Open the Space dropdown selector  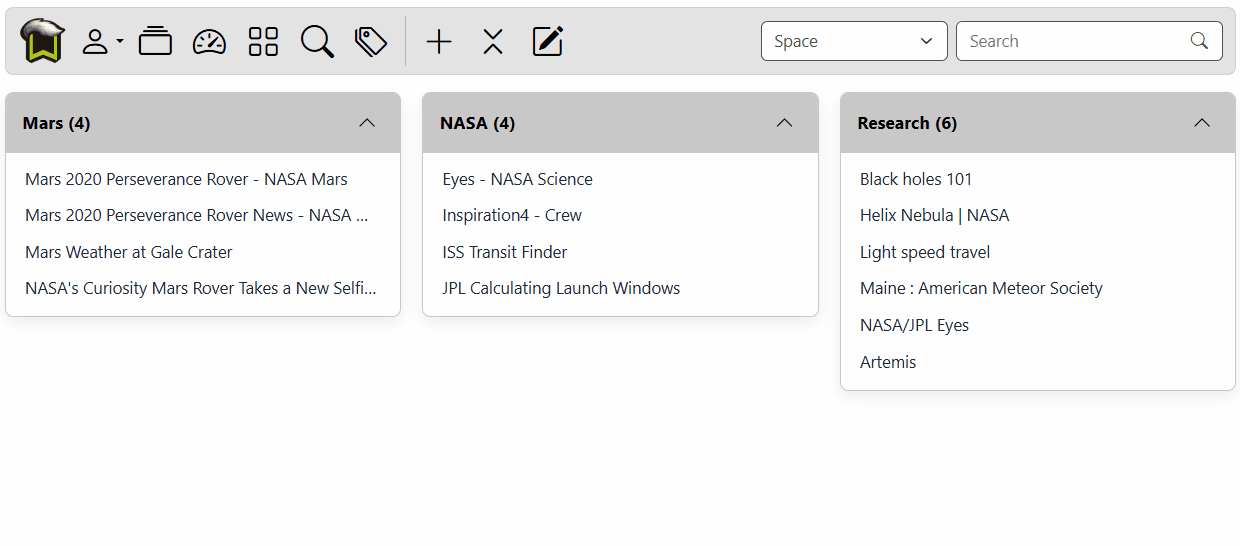(x=854, y=41)
